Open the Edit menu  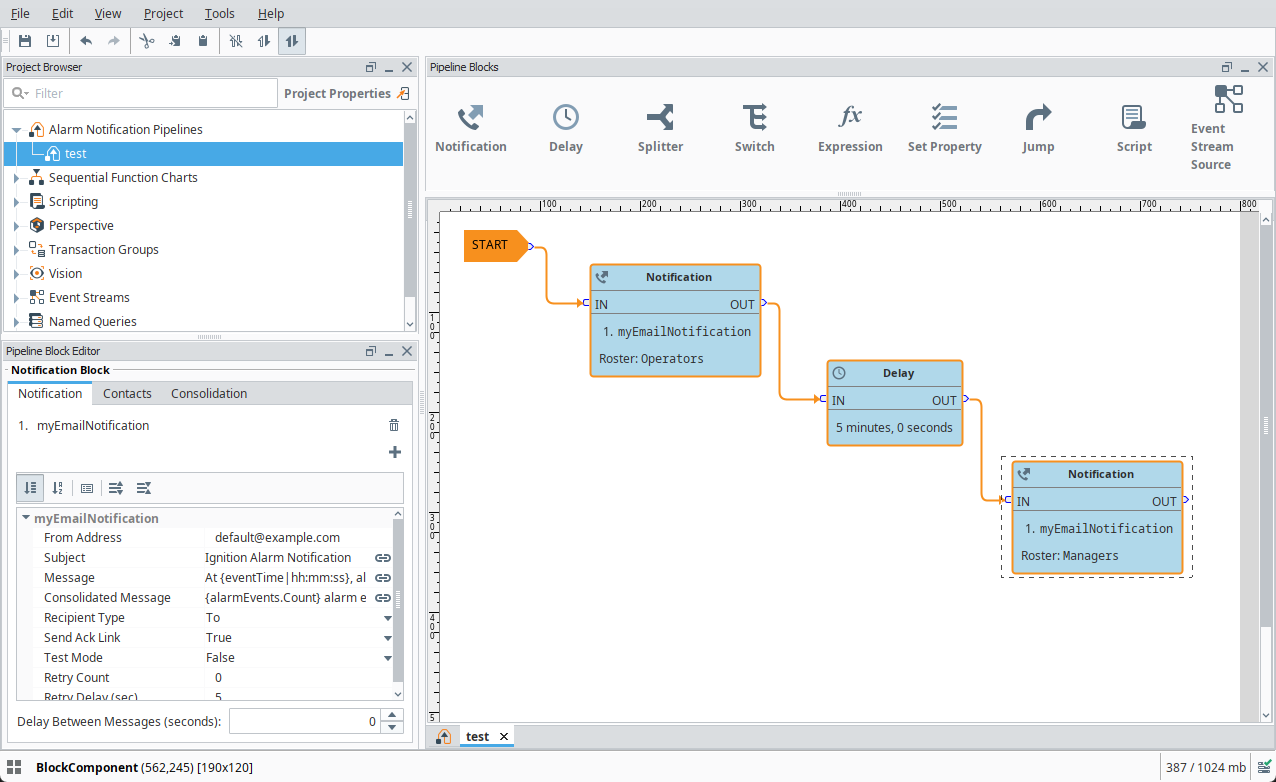(62, 13)
